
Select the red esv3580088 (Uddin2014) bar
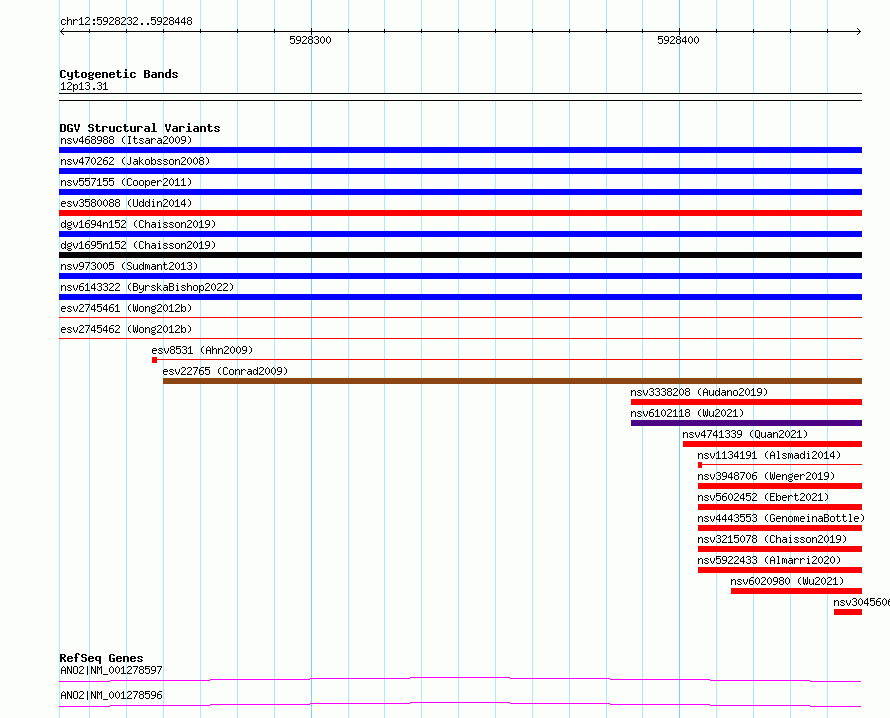coord(460,213)
